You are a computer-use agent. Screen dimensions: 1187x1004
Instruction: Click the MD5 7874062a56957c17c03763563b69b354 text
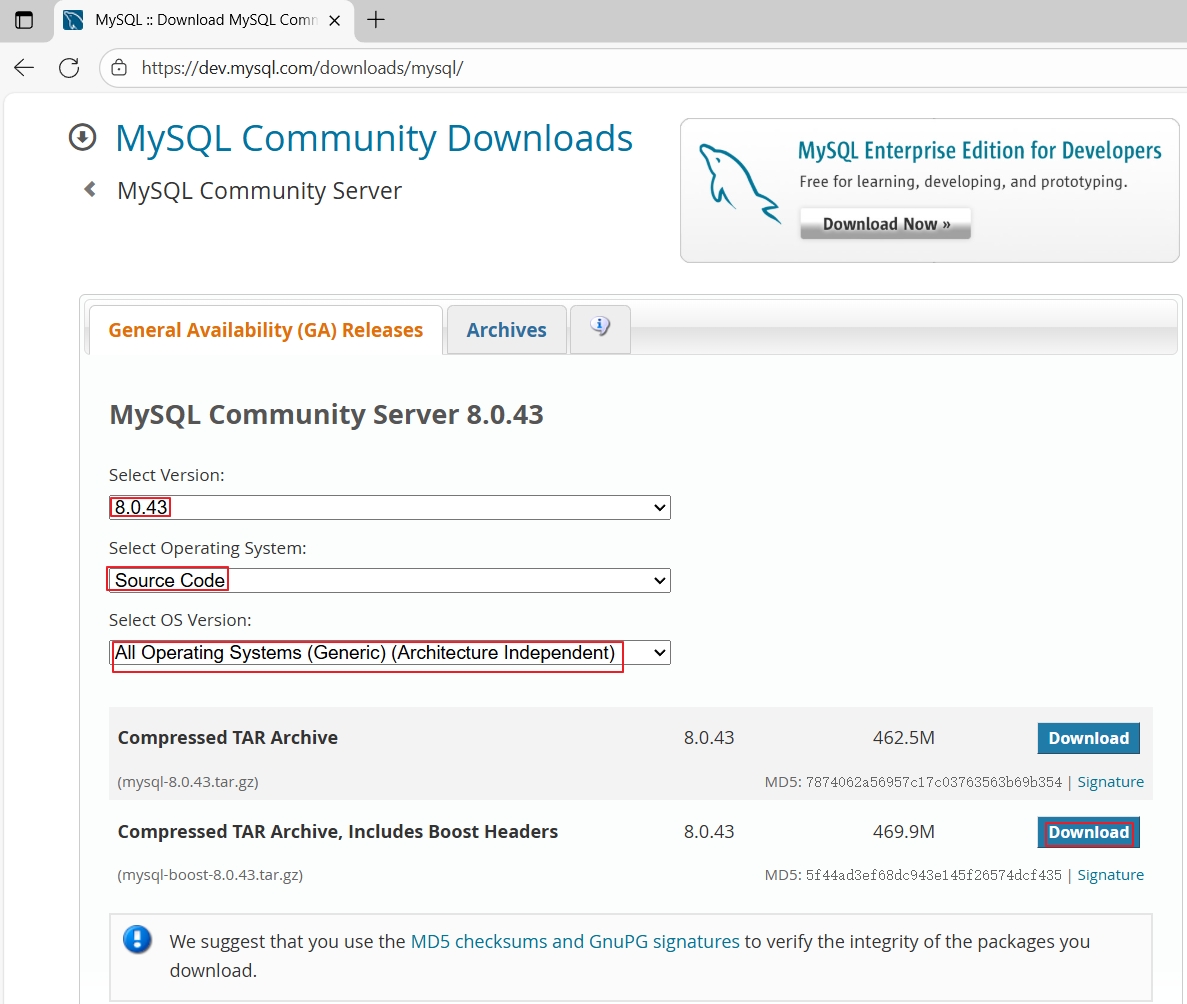[x=913, y=782]
